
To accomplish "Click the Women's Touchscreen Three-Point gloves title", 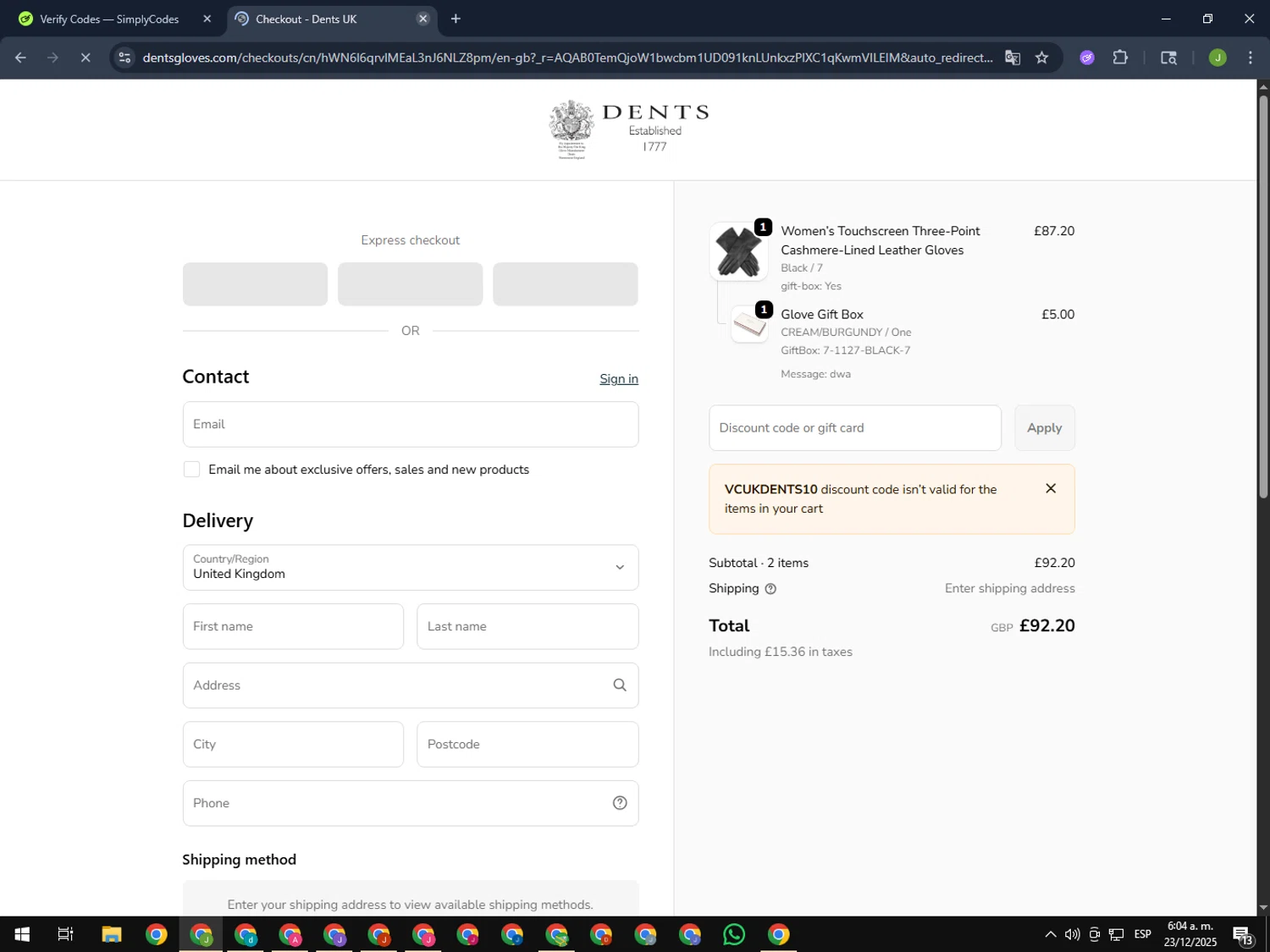I will point(881,240).
